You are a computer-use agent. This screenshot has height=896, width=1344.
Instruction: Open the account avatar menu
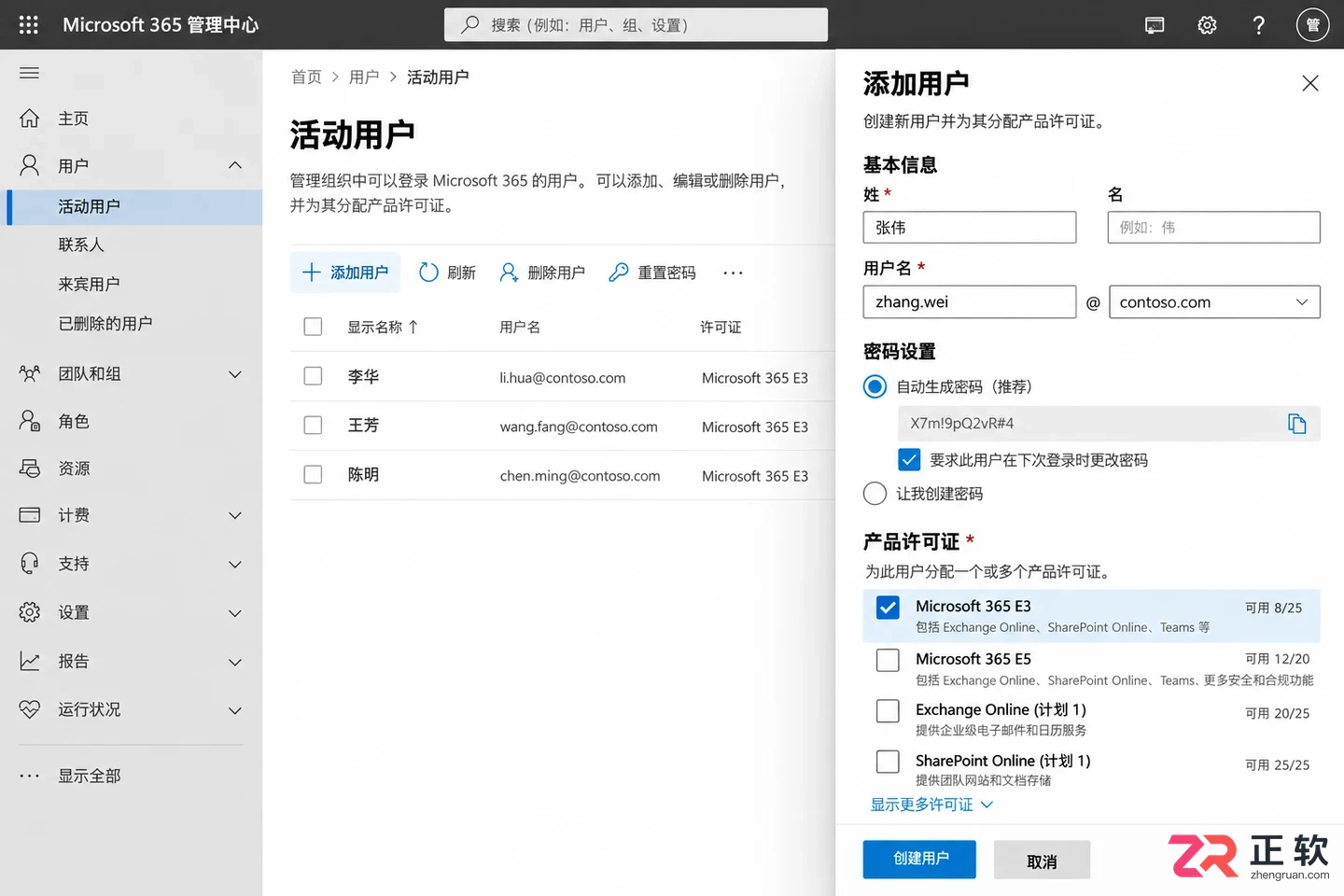pos(1312,25)
